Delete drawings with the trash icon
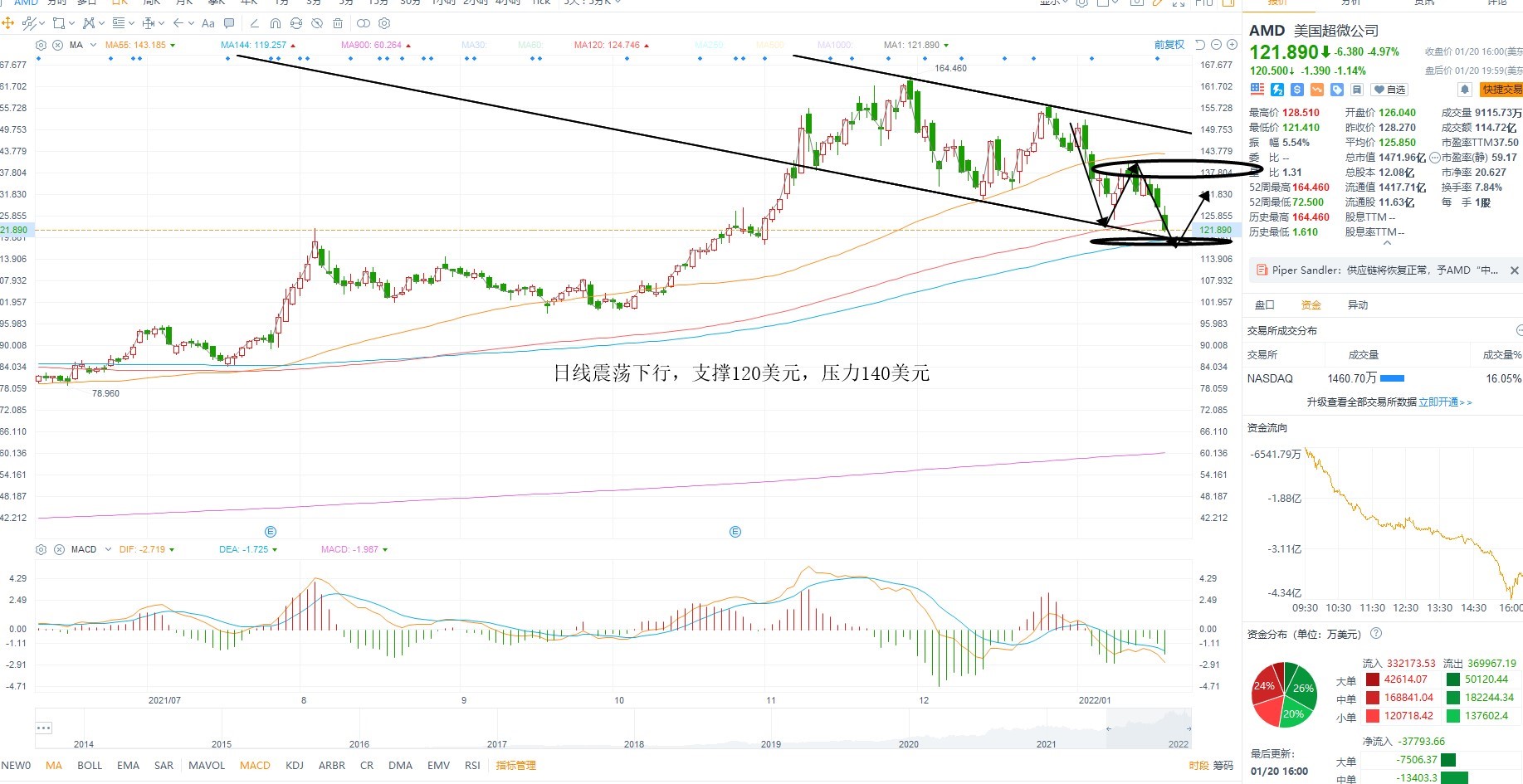Viewport: 1523px width, 784px height. pyautogui.click(x=338, y=23)
